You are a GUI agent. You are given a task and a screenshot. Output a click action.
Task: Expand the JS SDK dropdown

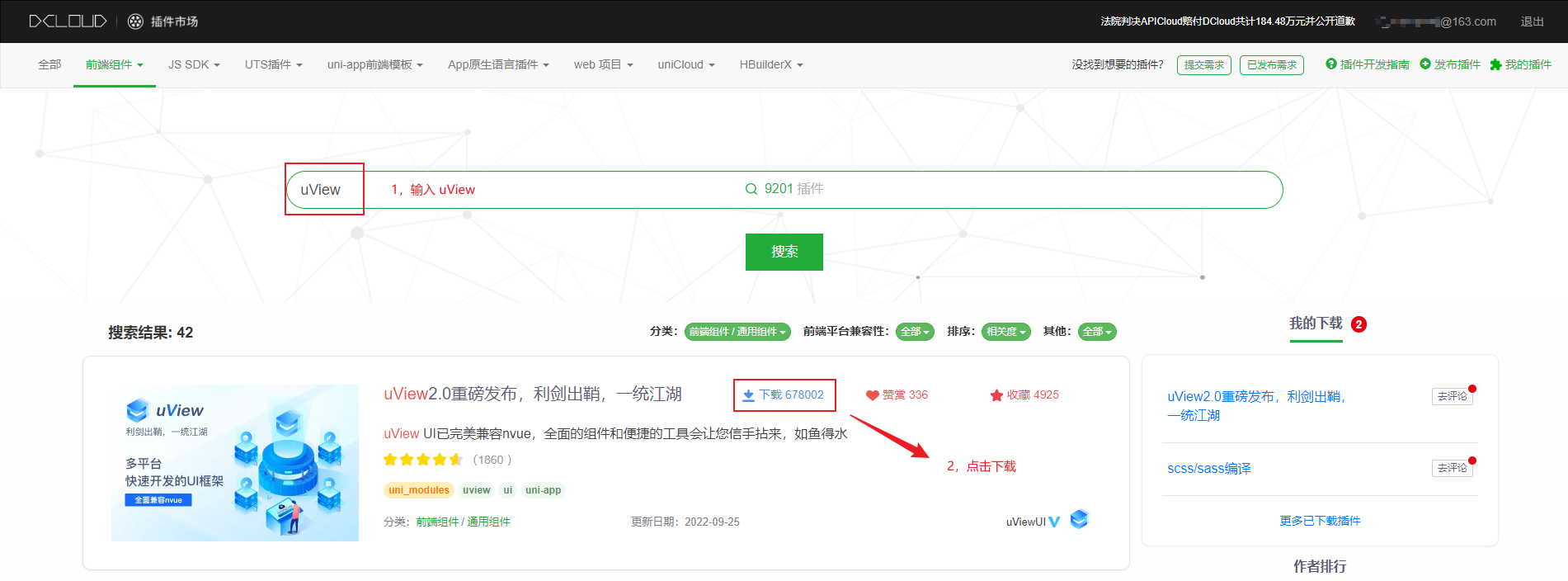pos(194,64)
